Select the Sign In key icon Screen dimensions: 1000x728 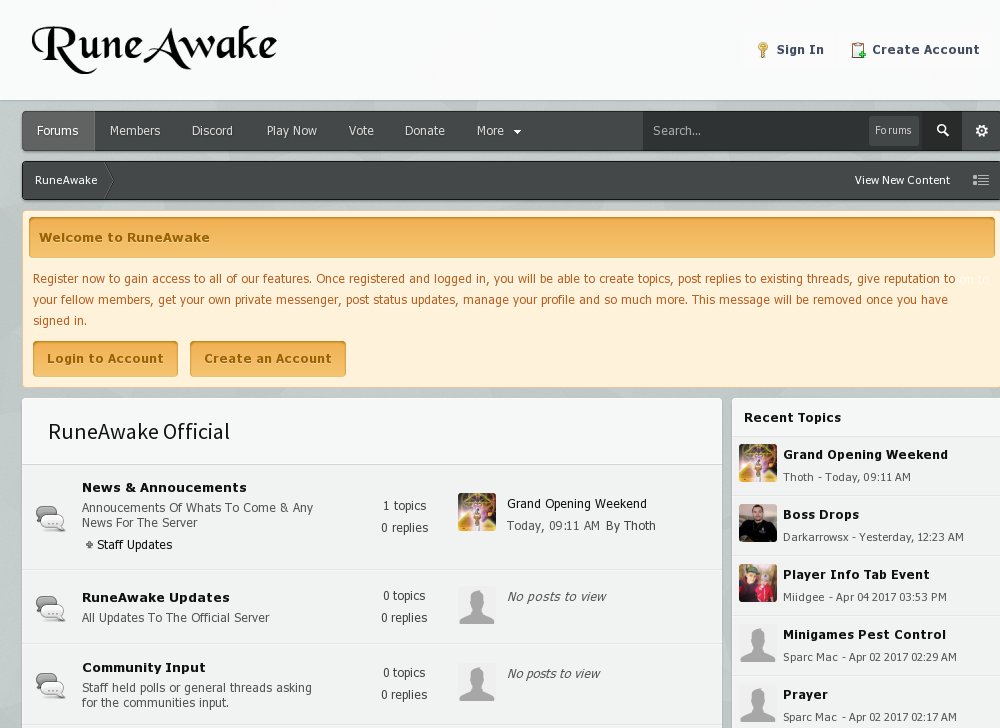click(762, 49)
